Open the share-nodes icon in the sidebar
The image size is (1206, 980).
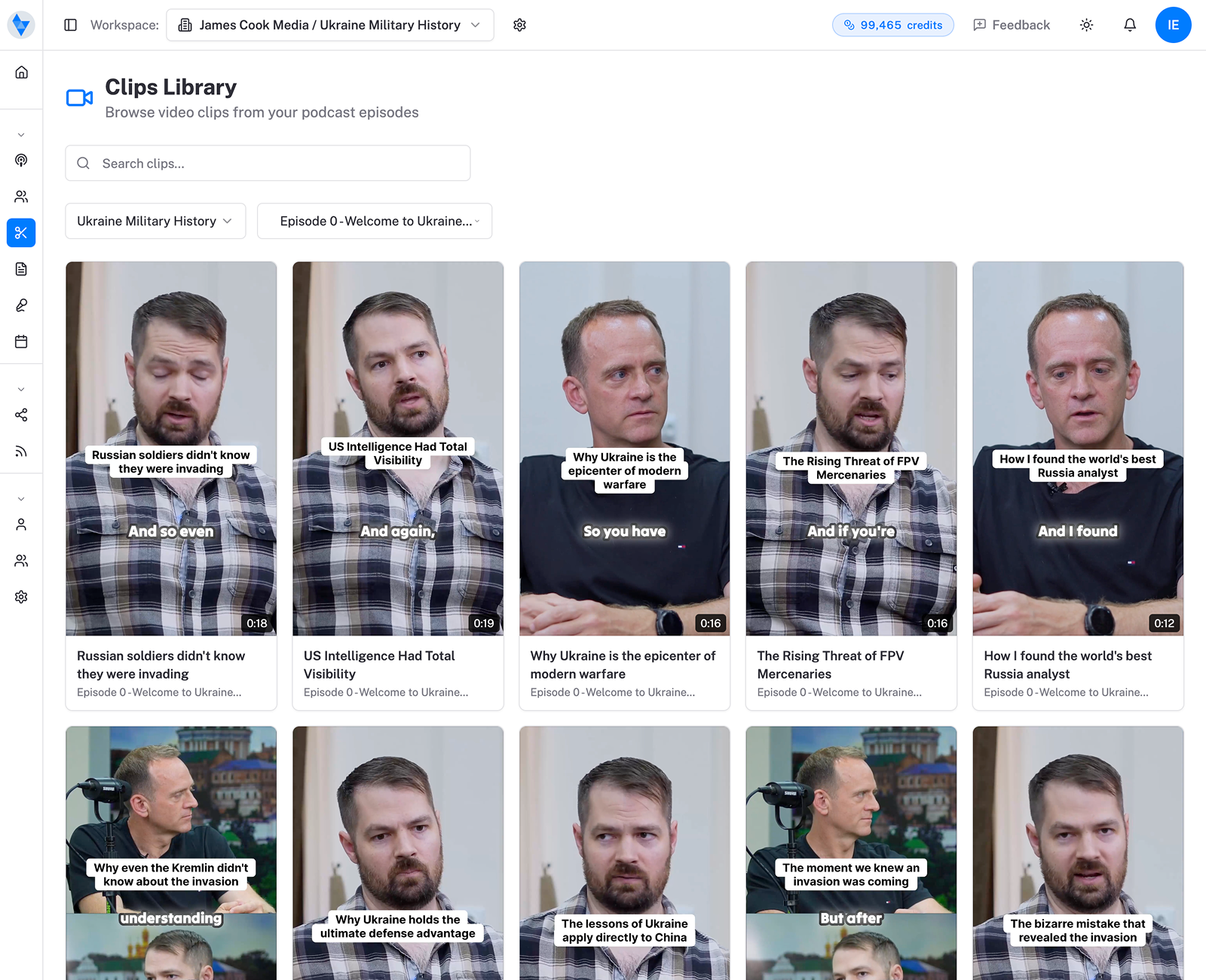click(21, 415)
